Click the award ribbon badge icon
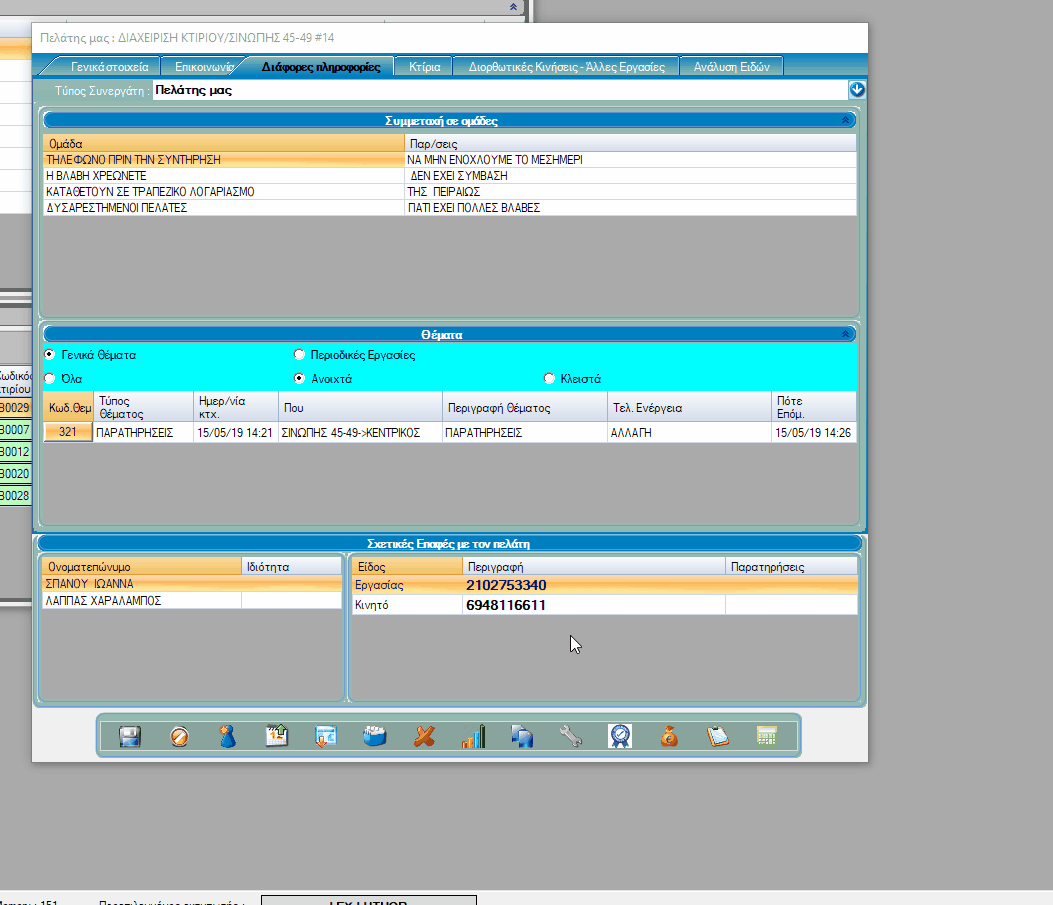This screenshot has width=1053, height=905. pos(620,737)
